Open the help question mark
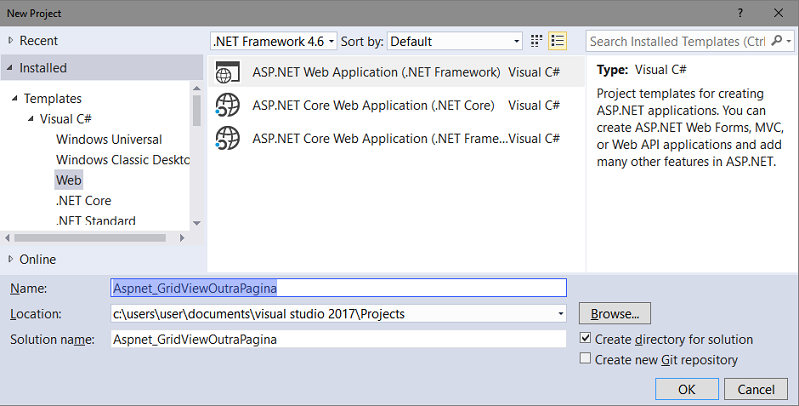This screenshot has height=406, width=799. (x=740, y=13)
